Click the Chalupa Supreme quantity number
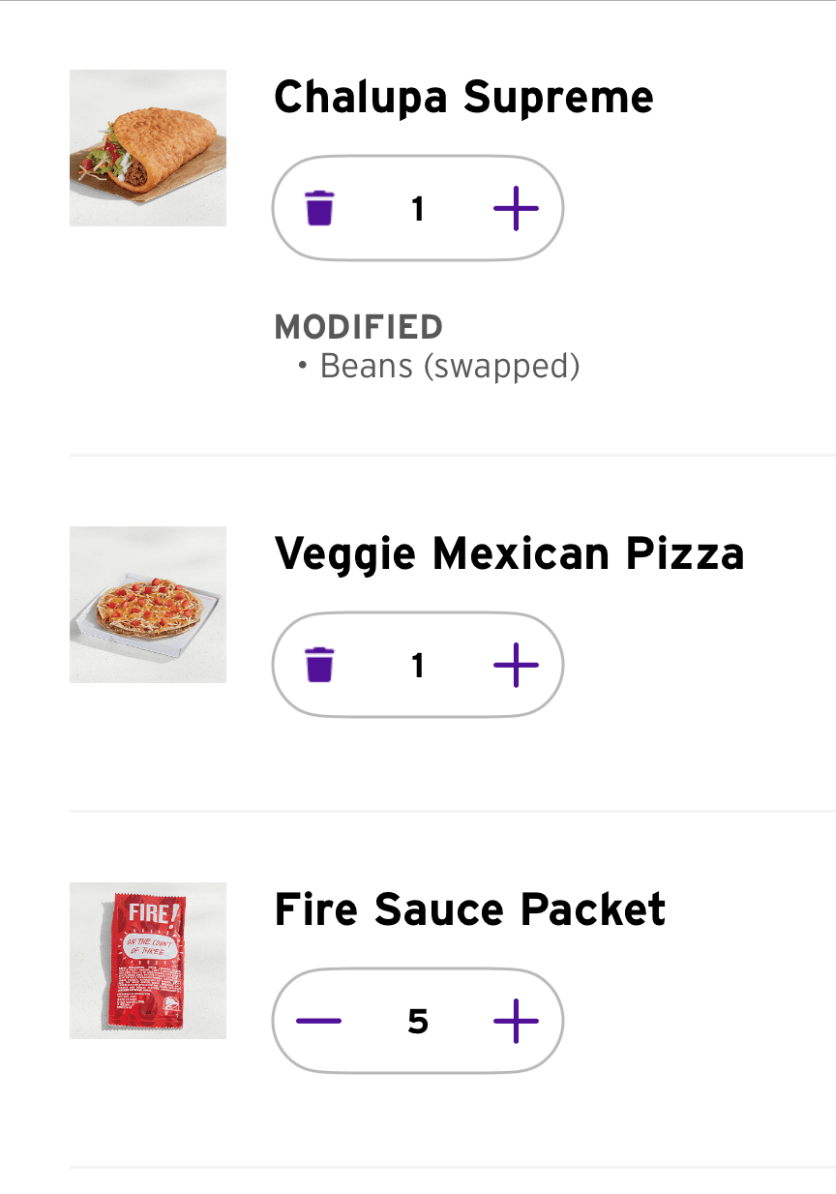The image size is (836, 1194). [x=418, y=209]
